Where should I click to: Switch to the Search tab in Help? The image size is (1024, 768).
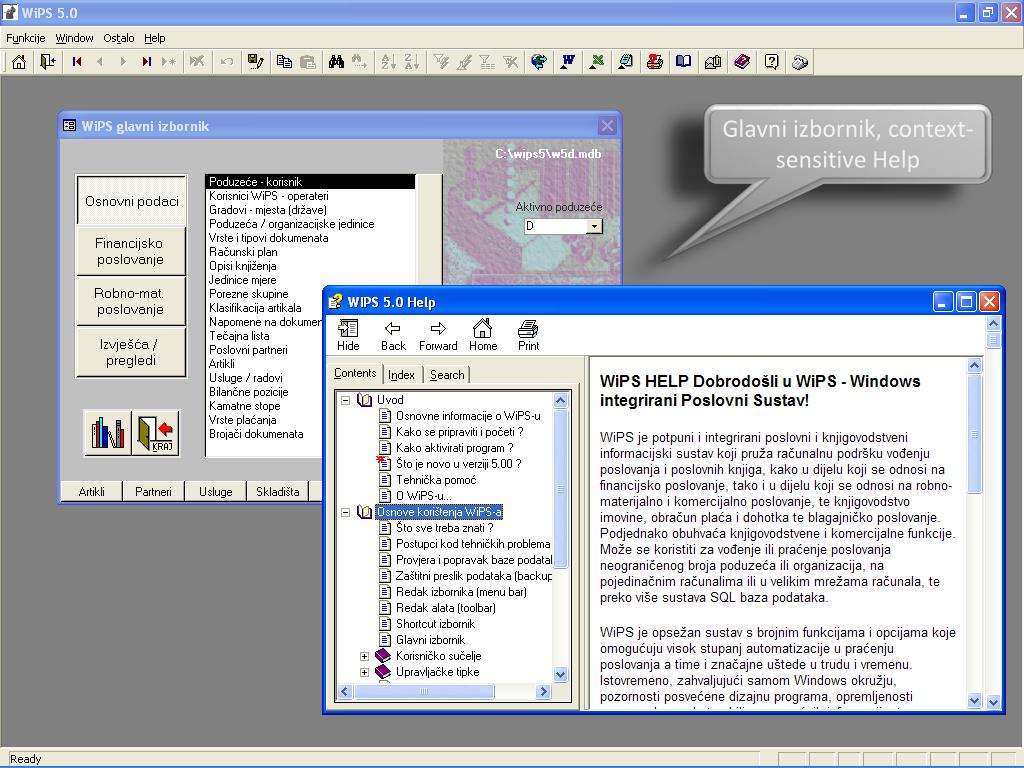click(x=447, y=375)
